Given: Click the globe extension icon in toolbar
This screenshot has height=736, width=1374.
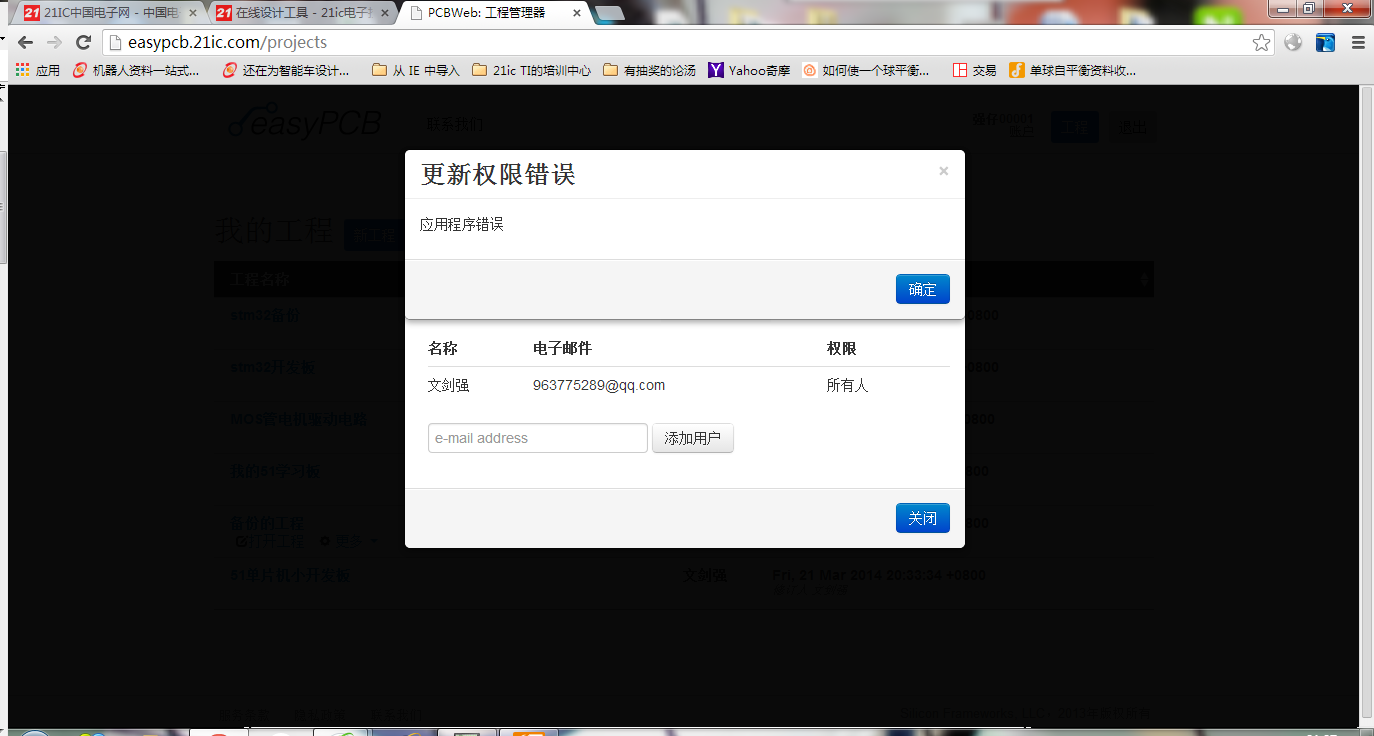Looking at the screenshot, I should 1294,43.
